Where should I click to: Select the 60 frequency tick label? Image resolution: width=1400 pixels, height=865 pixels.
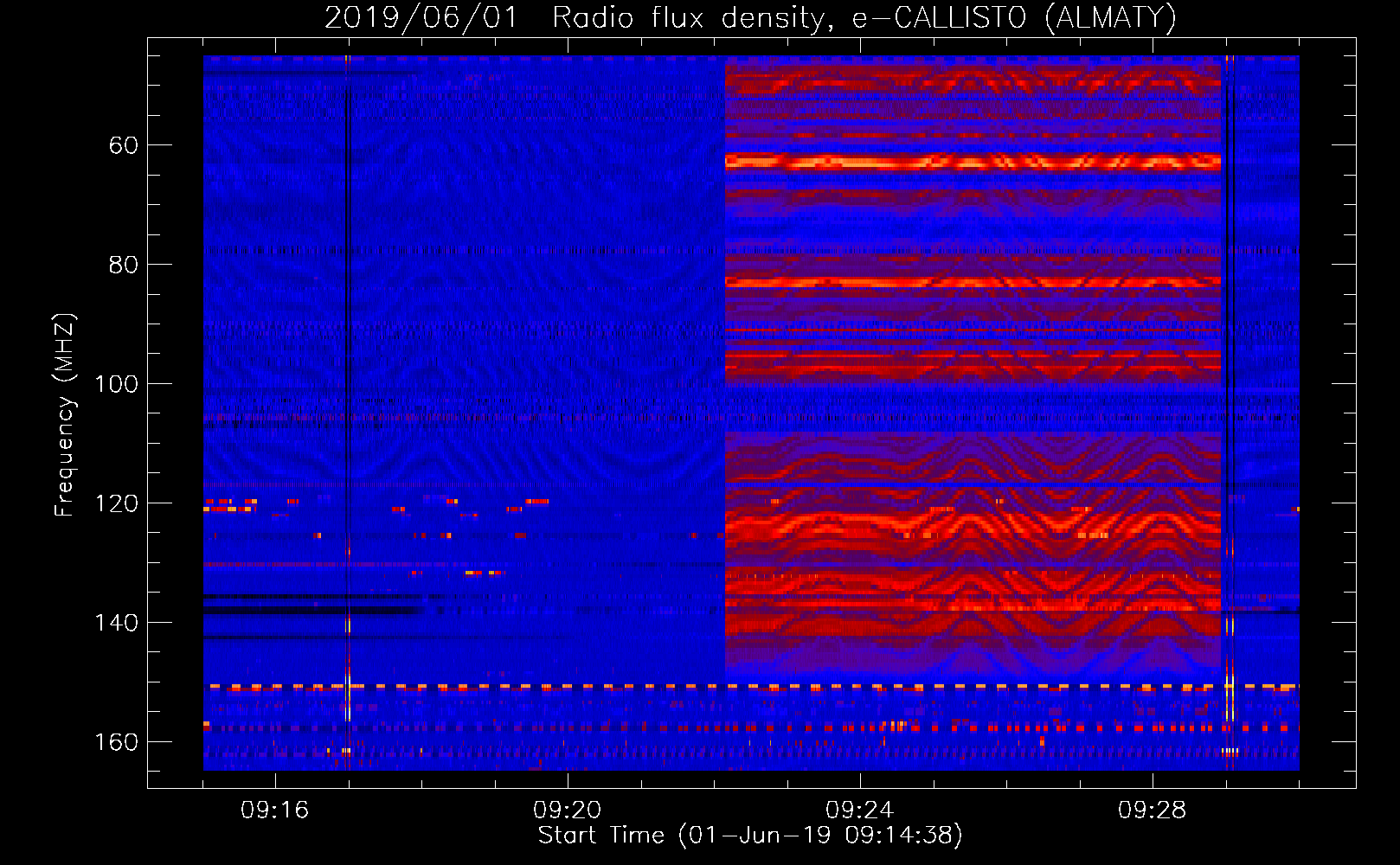pos(124,145)
